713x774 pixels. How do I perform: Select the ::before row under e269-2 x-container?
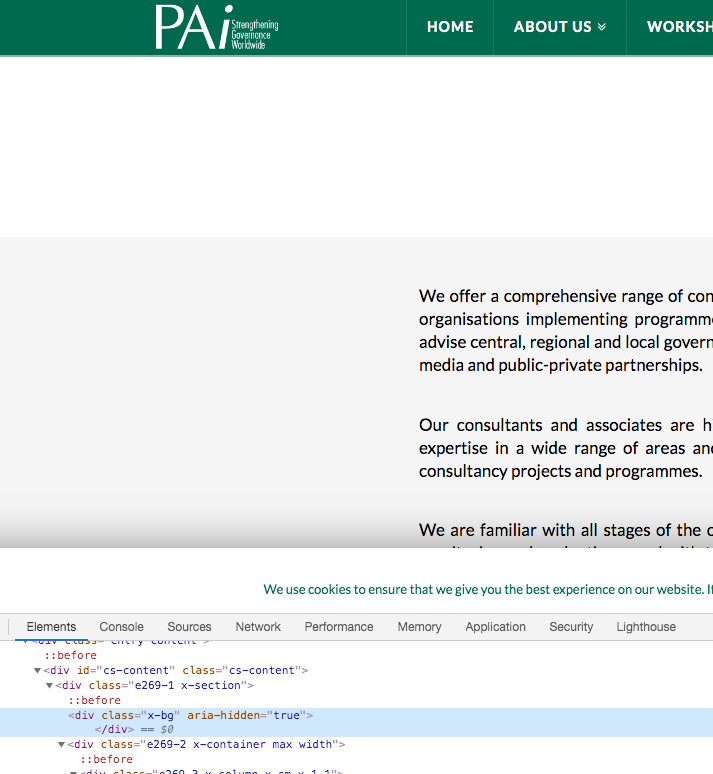[107, 759]
